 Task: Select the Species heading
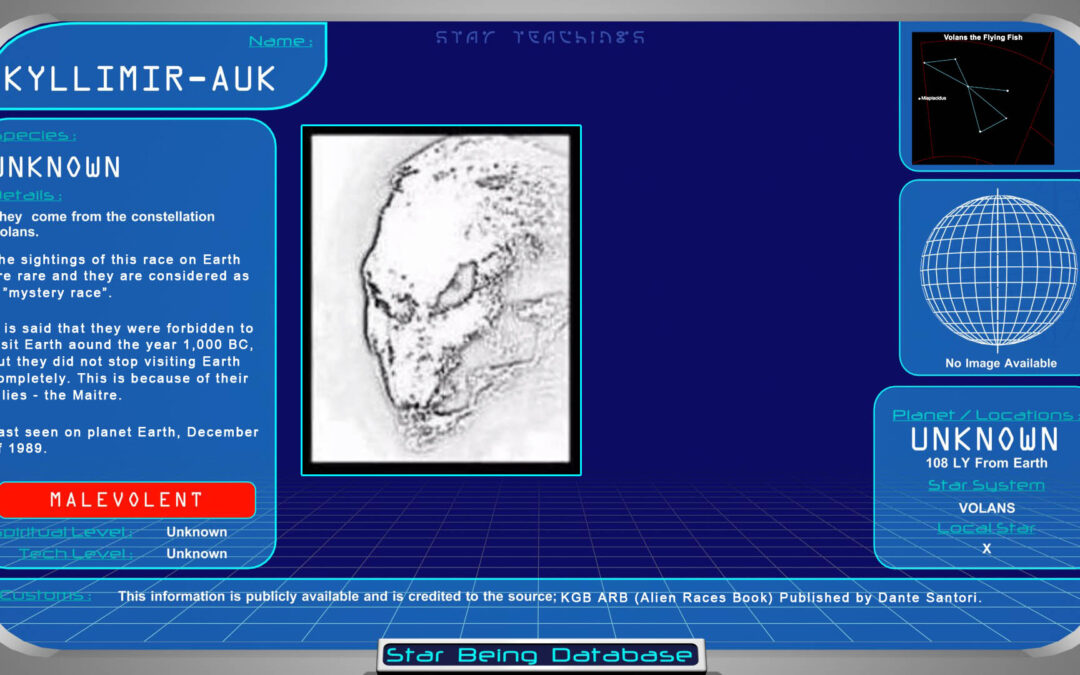38,135
